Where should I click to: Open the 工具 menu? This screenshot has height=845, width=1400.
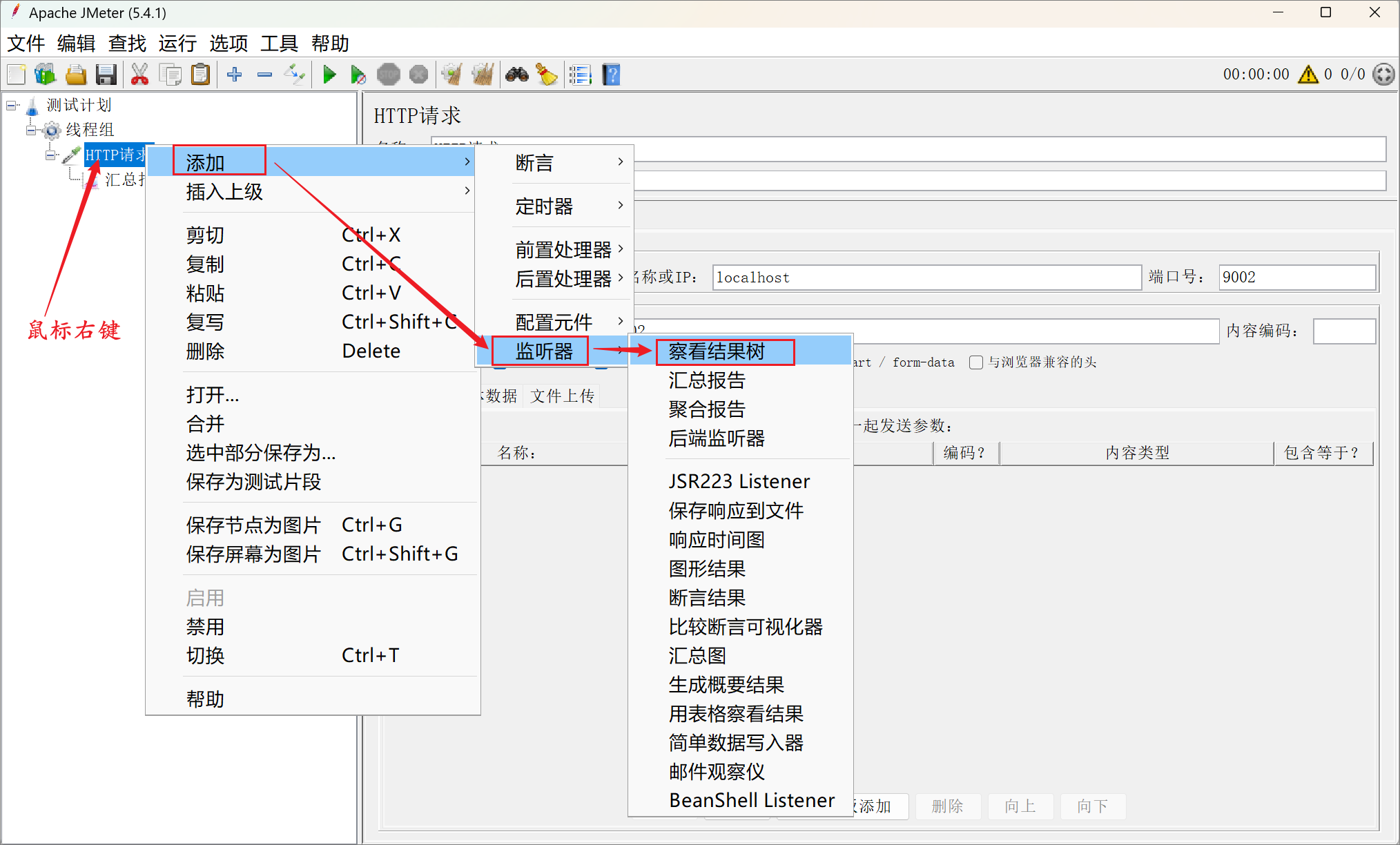coord(279,43)
